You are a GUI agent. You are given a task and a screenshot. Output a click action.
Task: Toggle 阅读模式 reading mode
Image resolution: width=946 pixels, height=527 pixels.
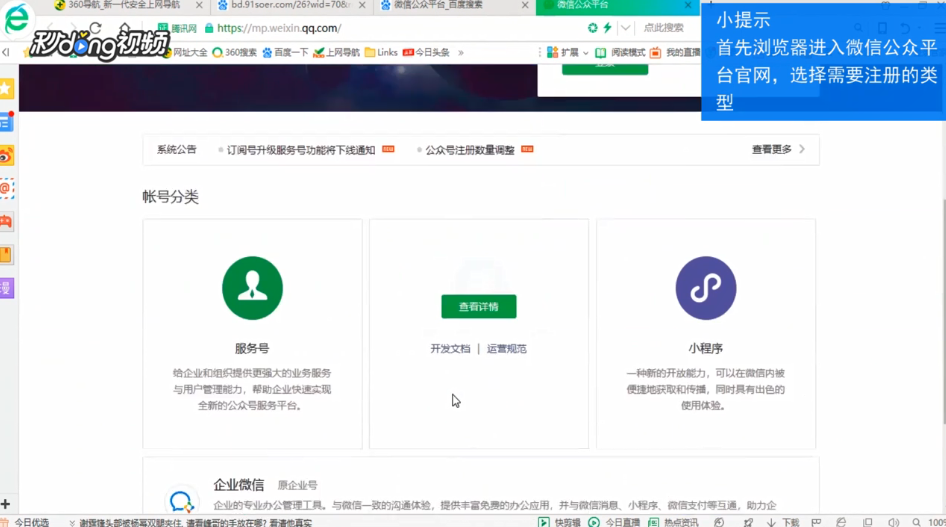(620, 52)
